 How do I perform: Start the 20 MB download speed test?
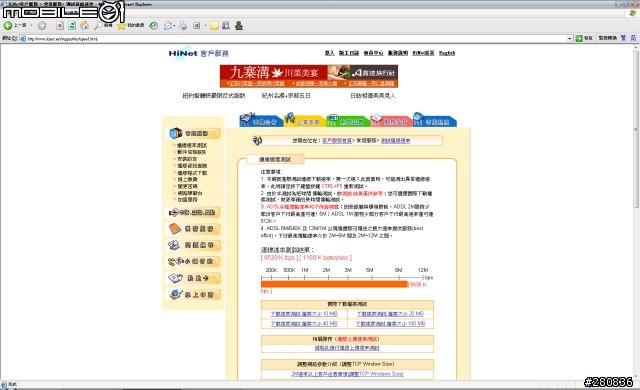pyautogui.click(x=390, y=314)
